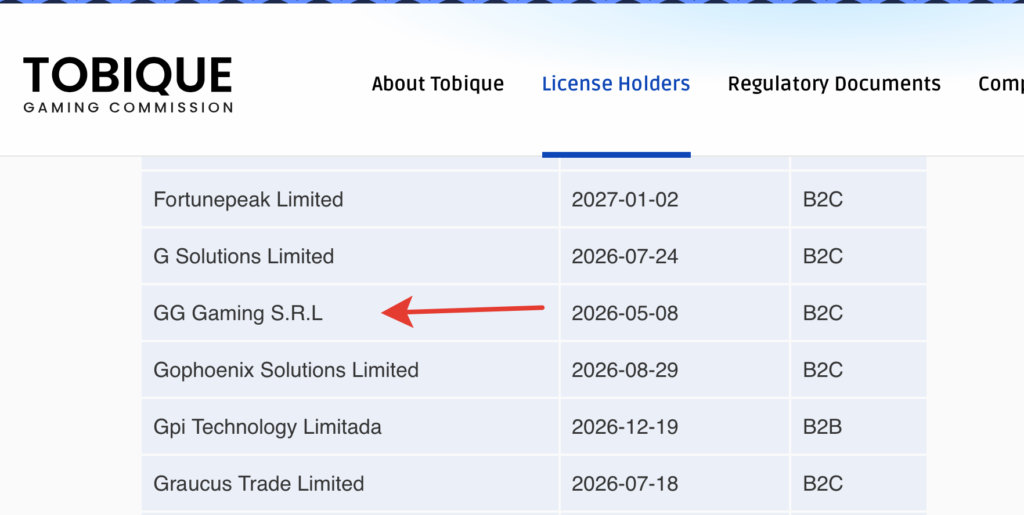This screenshot has height=515, width=1024.
Task: Click the GG Gaming S.R.L name
Action: [x=238, y=314]
